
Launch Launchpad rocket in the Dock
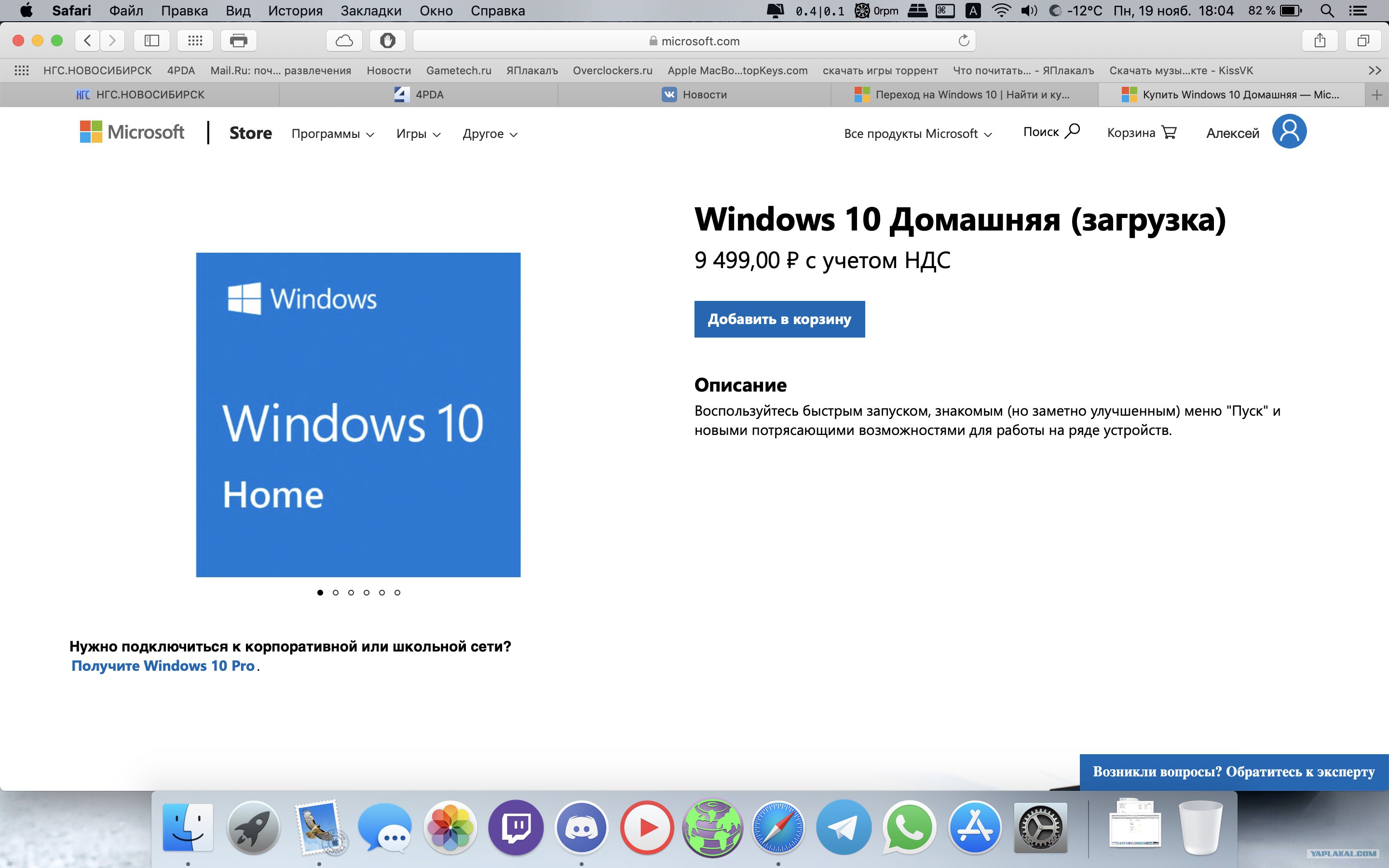[x=253, y=827]
